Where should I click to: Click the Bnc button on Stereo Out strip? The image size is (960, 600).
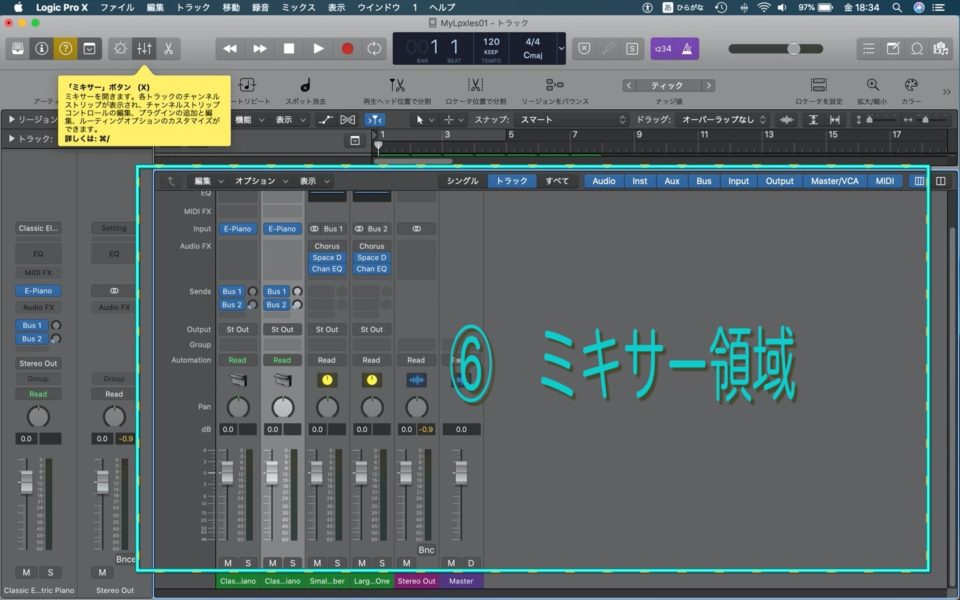click(426, 550)
